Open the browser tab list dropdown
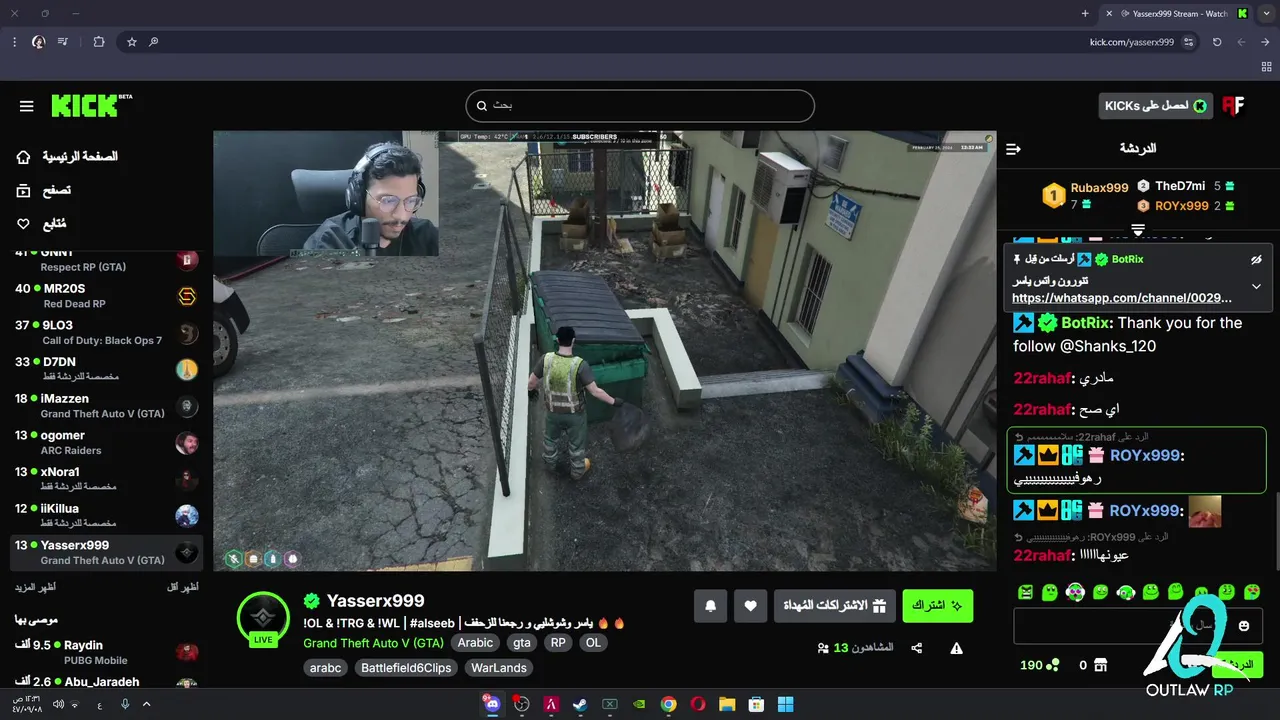 coord(1267,14)
